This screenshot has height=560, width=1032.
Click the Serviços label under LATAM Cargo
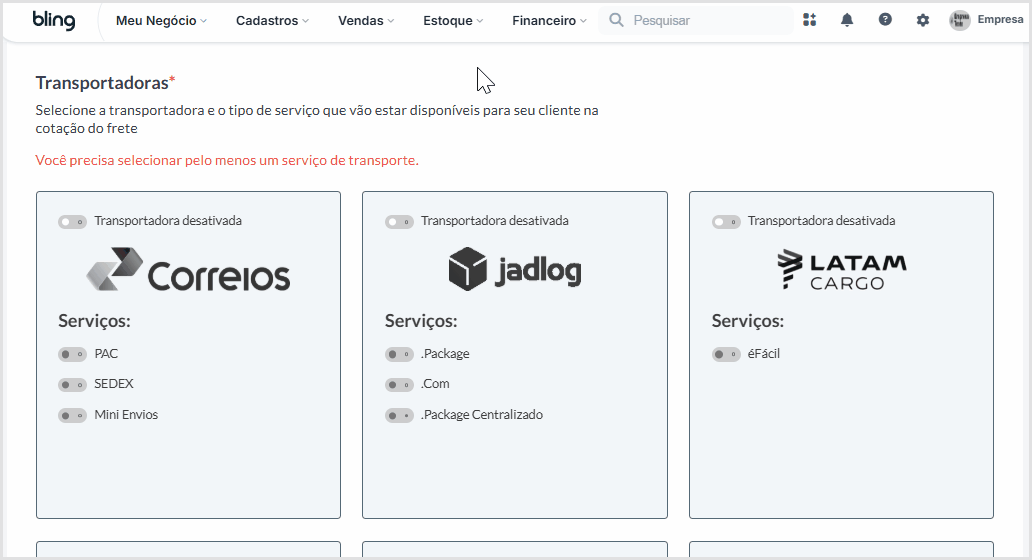tap(748, 321)
